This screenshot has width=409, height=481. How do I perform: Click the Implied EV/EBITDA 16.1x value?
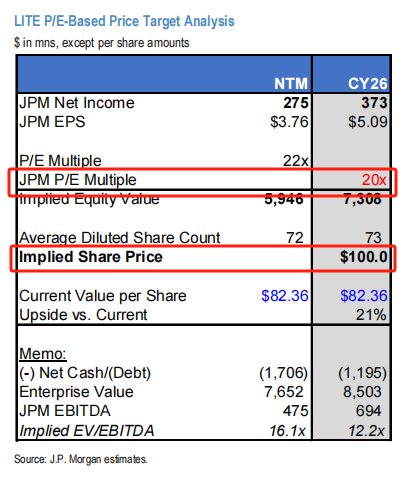pos(287,431)
